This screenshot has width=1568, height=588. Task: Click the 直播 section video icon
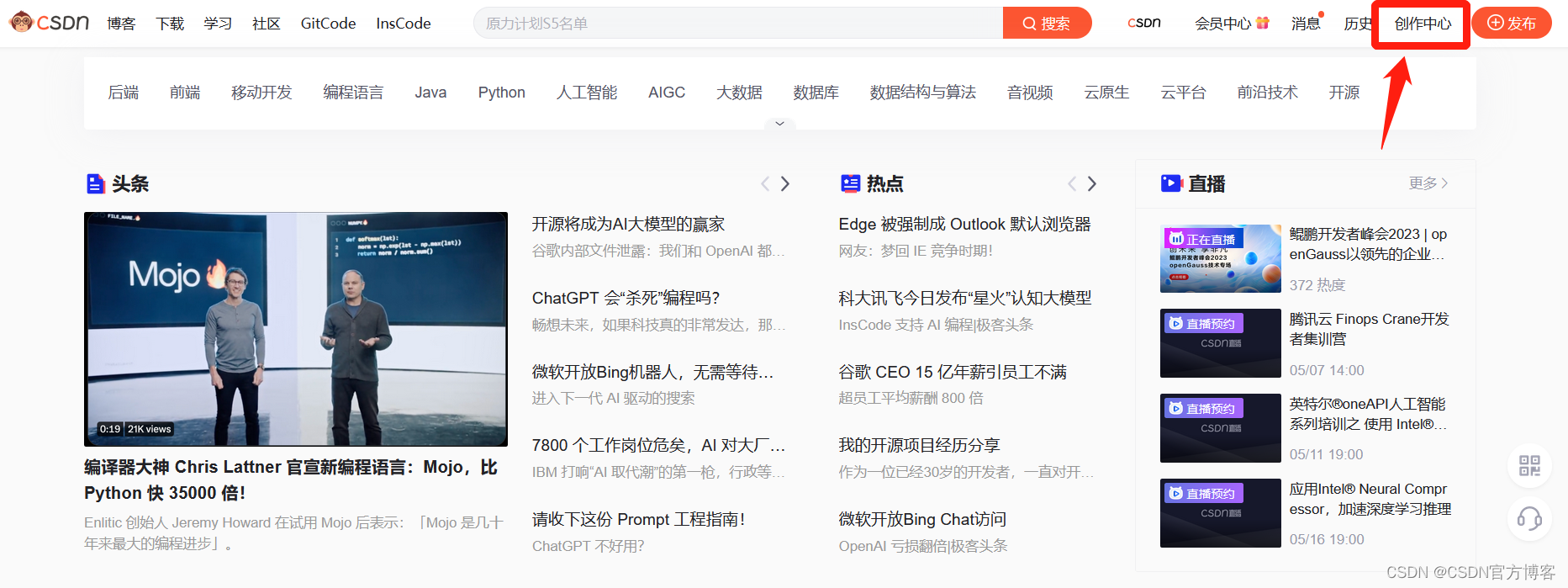coord(1171,183)
